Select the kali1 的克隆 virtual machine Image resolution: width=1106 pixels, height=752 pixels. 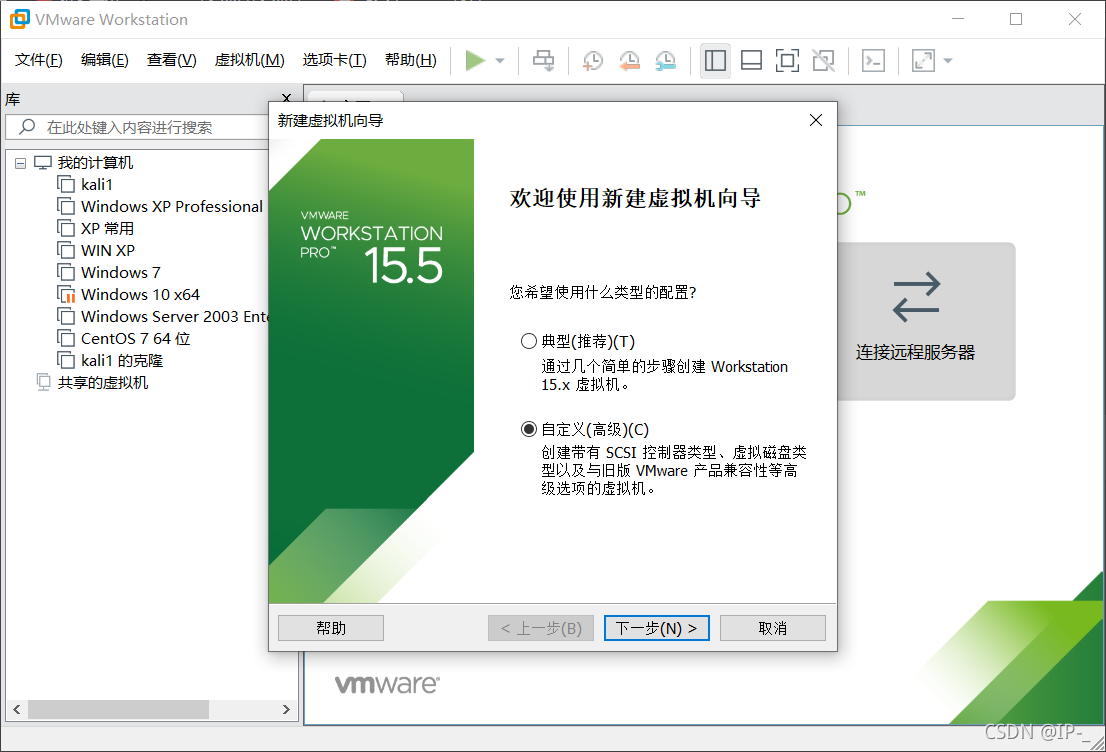pyautogui.click(x=122, y=360)
